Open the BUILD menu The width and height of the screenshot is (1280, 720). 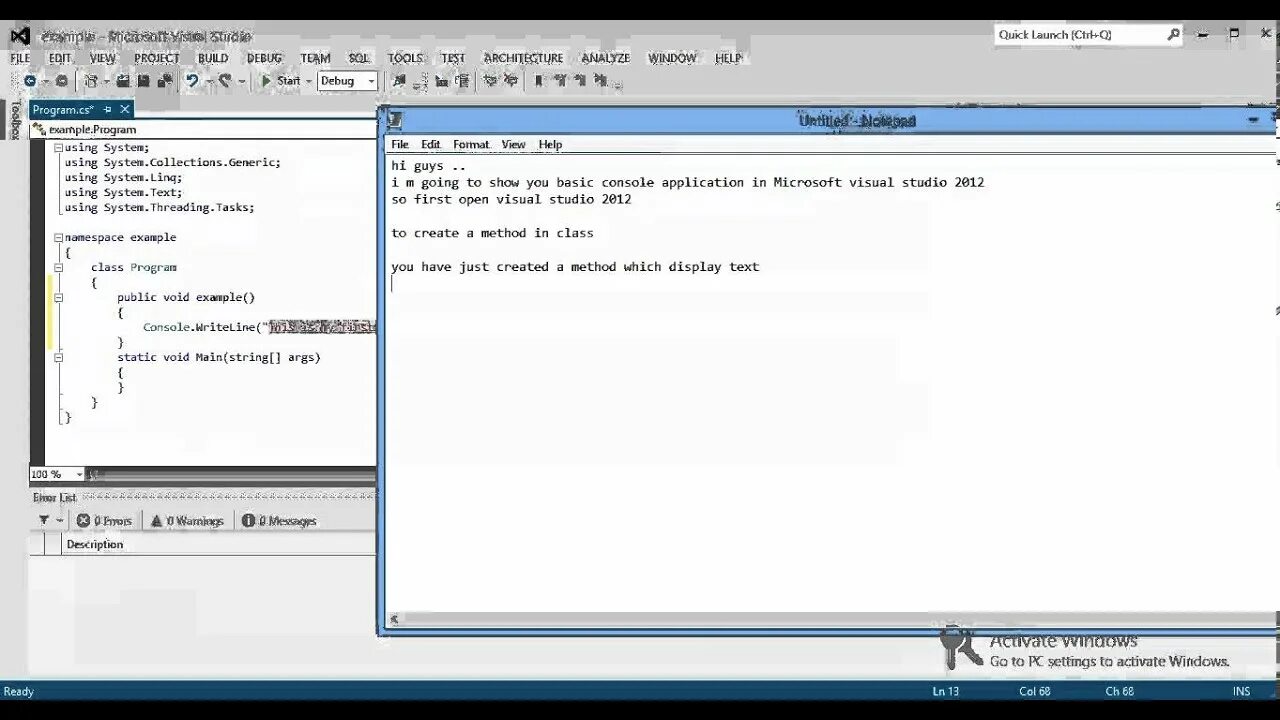pos(213,58)
